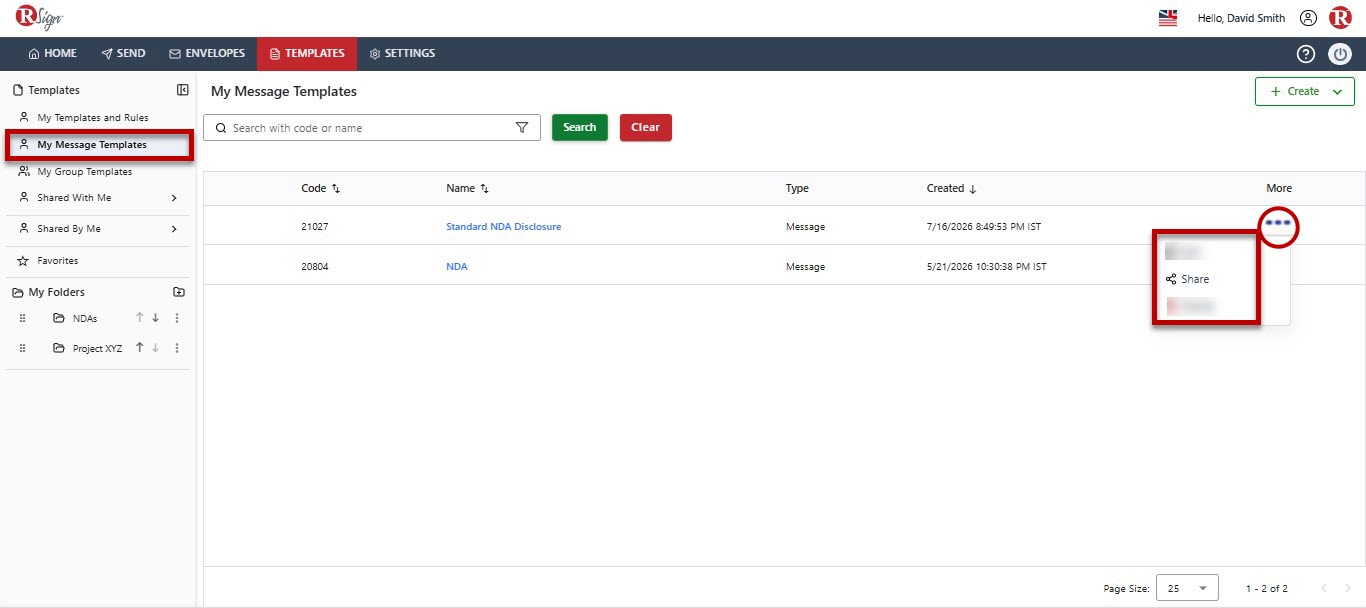The image size is (1366, 608).
Task: Open the Standard NDA Disclosure link
Action: [x=504, y=227]
